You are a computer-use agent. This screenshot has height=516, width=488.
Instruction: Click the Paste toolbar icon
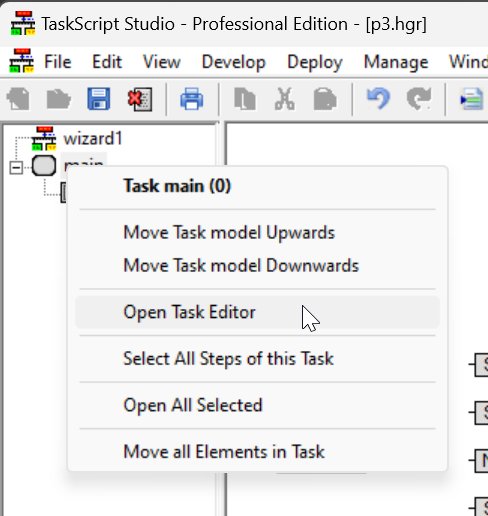tap(325, 99)
